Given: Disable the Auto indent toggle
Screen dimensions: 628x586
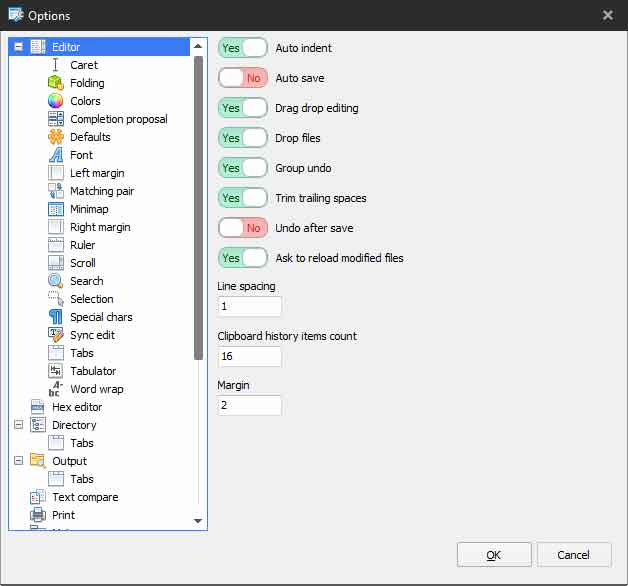Looking at the screenshot, I should point(243,48).
